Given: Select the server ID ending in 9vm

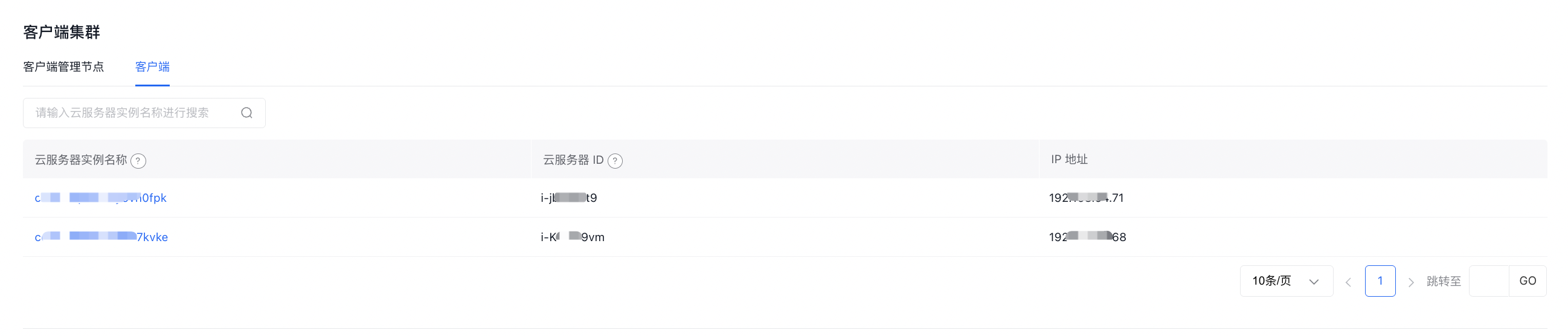Looking at the screenshot, I should tap(572, 237).
